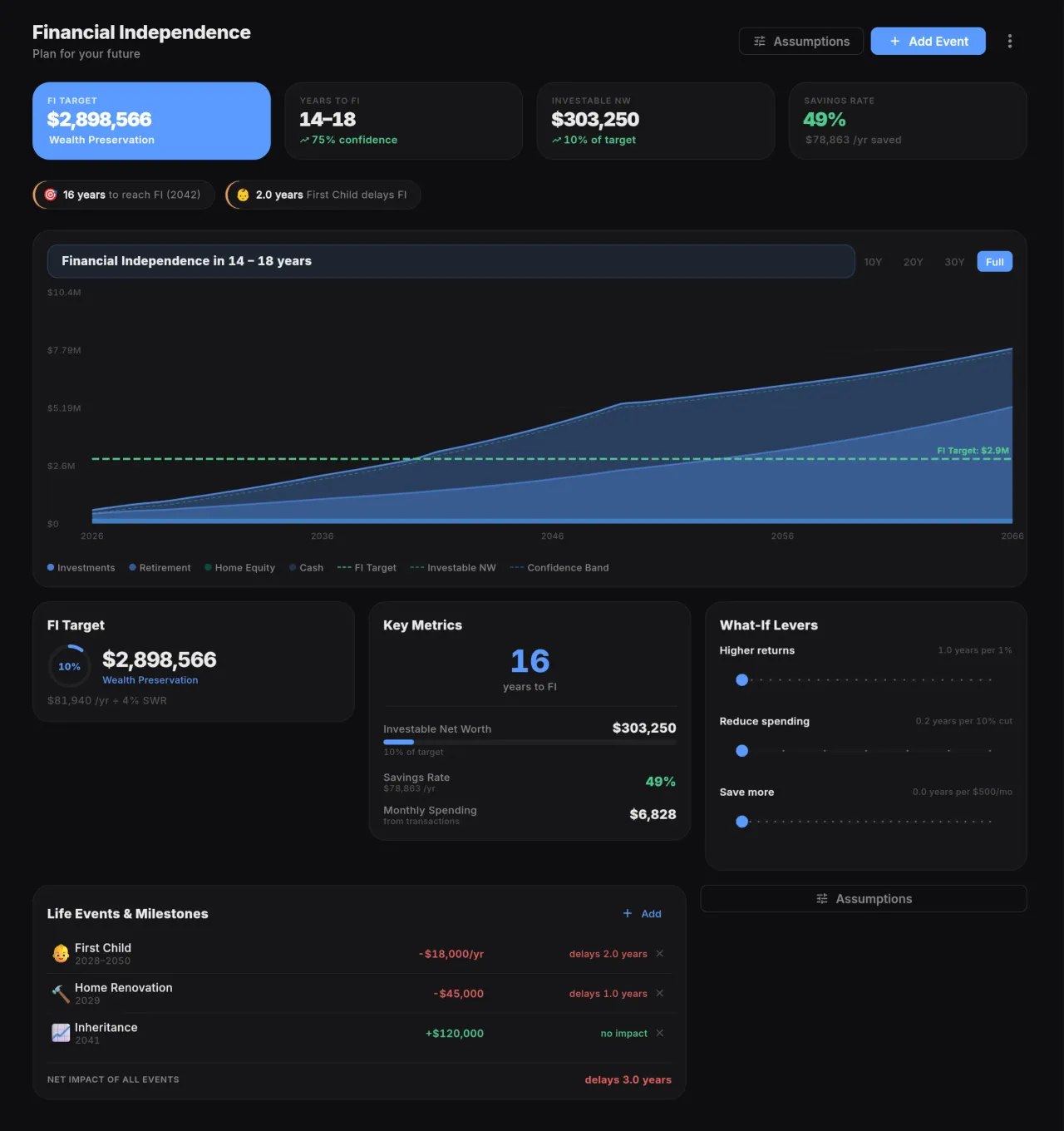Image resolution: width=1064 pixels, height=1131 pixels.
Task: Click the FI Target summary card
Action: 151,121
